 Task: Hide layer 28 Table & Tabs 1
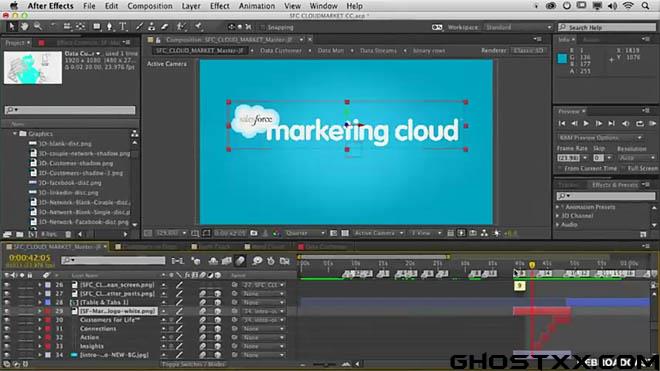coord(7,302)
